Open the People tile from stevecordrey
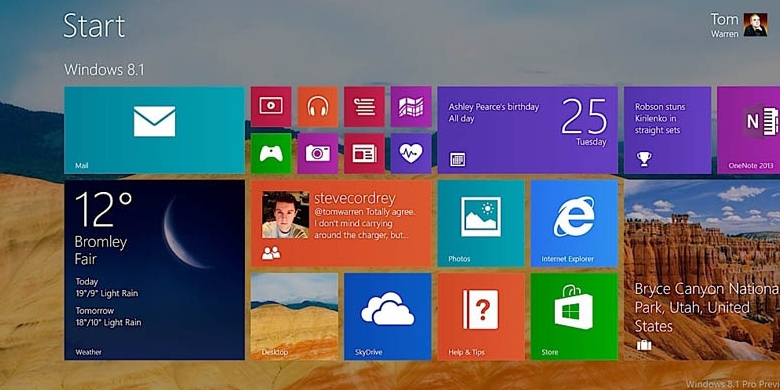 coord(341,223)
